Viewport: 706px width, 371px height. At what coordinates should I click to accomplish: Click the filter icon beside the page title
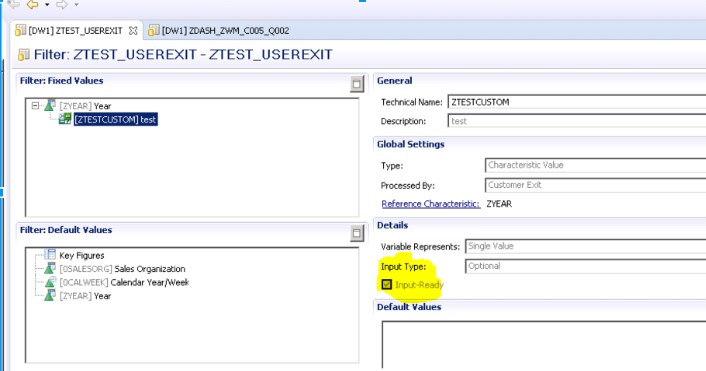point(23,55)
